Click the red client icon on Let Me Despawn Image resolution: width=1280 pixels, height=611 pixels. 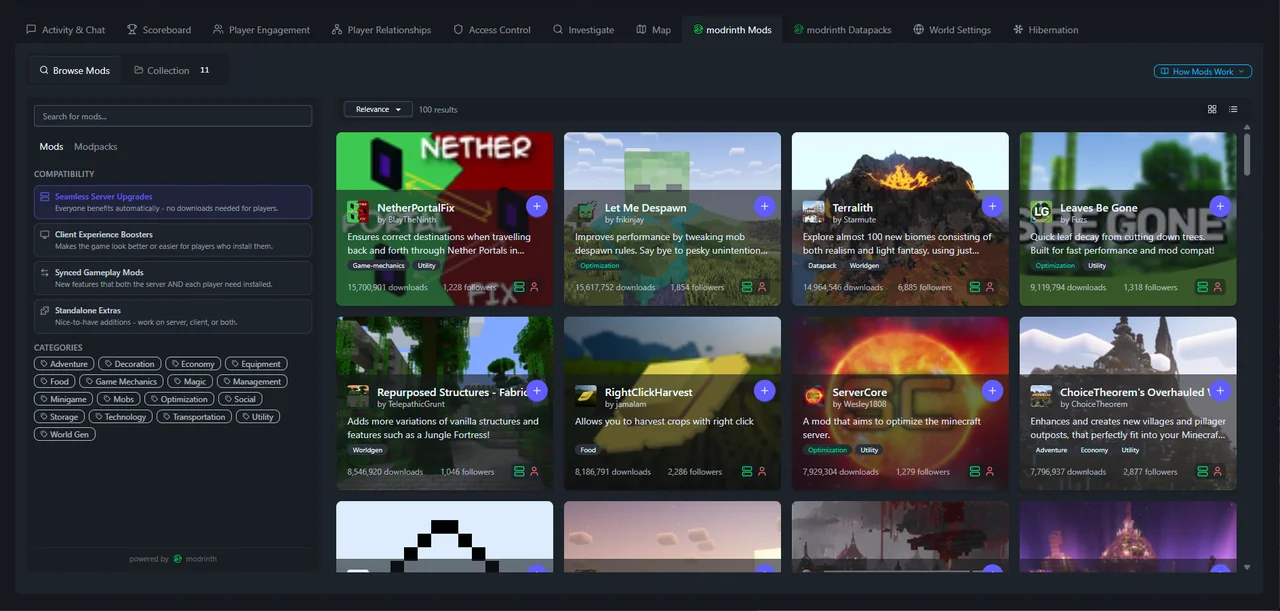coord(761,287)
